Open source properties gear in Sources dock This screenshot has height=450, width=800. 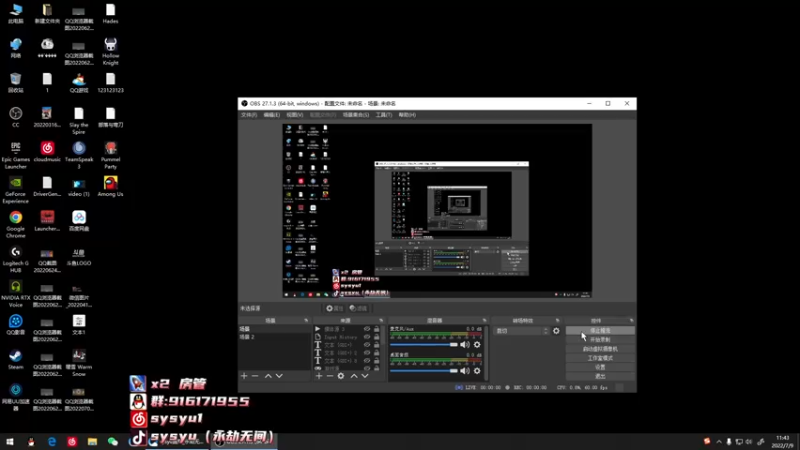tap(341, 376)
